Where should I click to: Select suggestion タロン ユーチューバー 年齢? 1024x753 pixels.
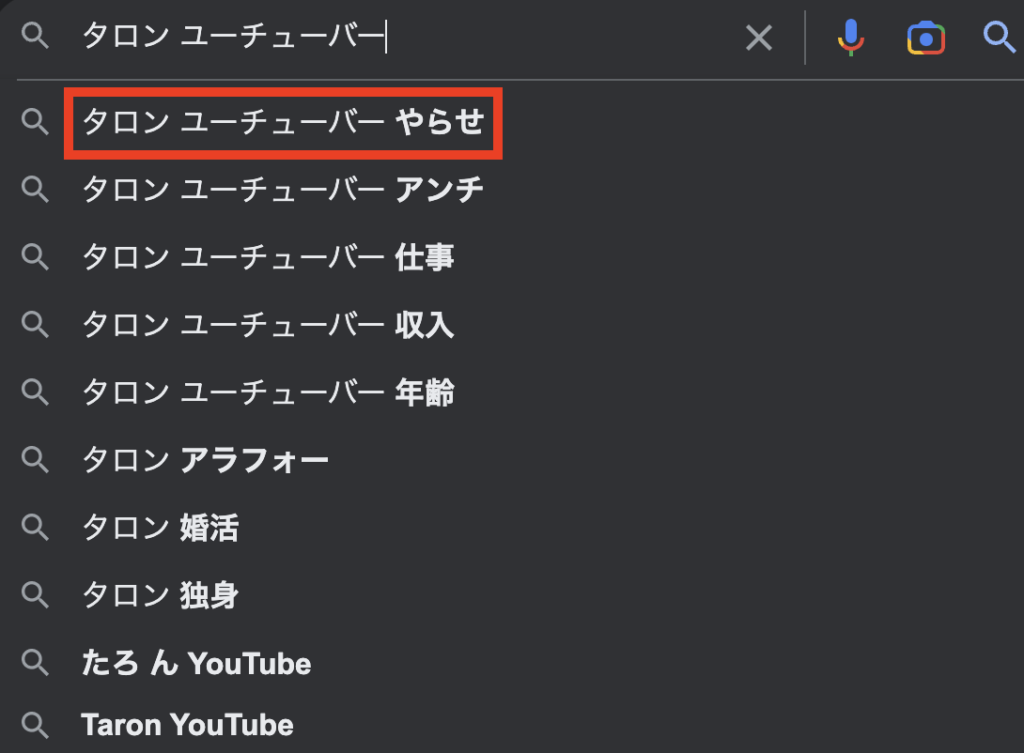click(268, 393)
